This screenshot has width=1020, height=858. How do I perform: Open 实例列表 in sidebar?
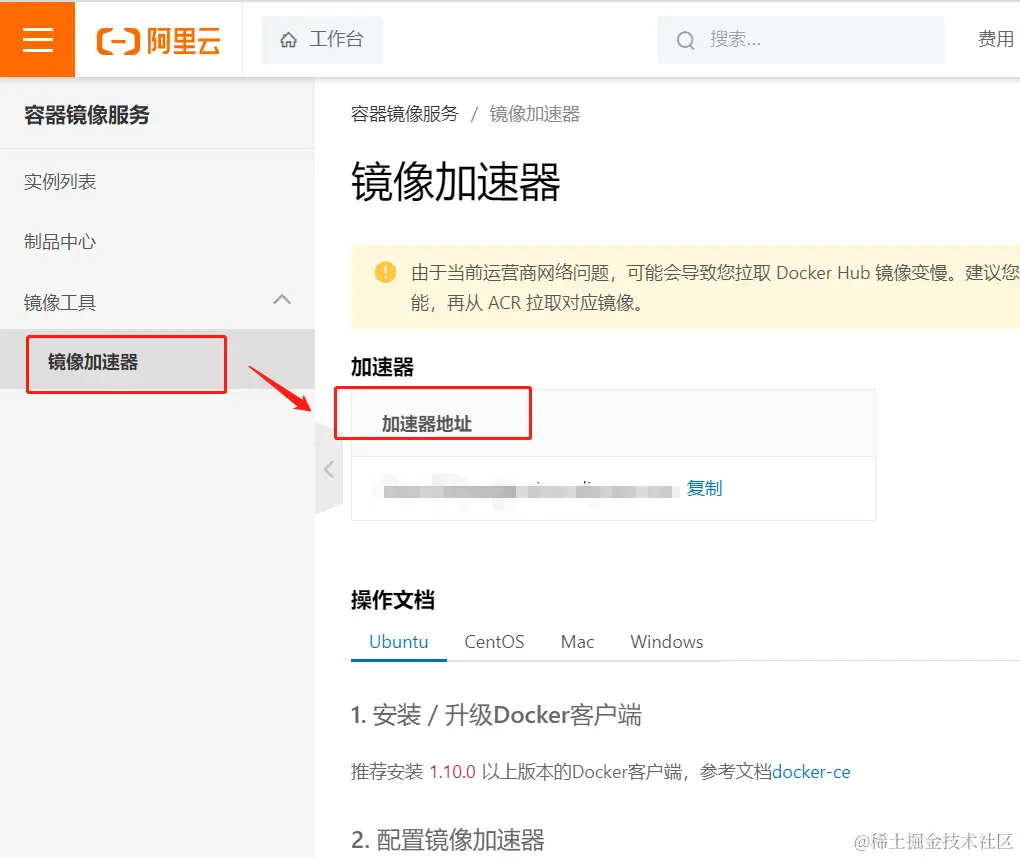pos(60,181)
